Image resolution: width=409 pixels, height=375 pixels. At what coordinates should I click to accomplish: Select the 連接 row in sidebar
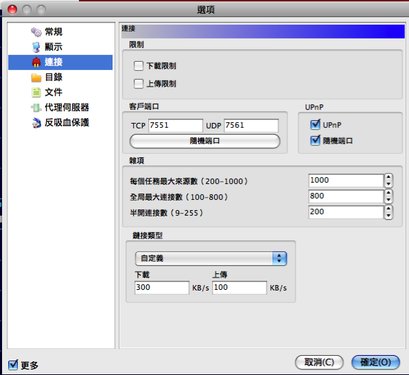coord(60,62)
